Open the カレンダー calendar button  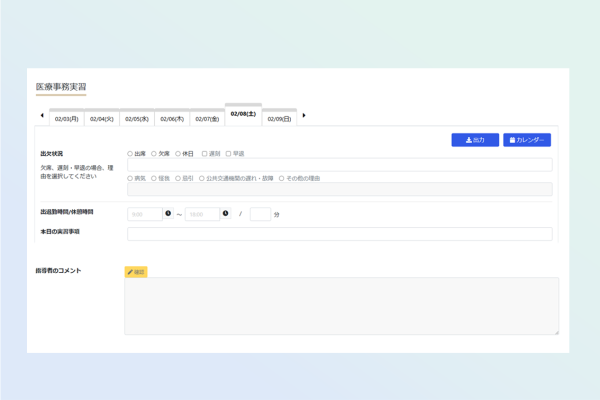[527, 140]
